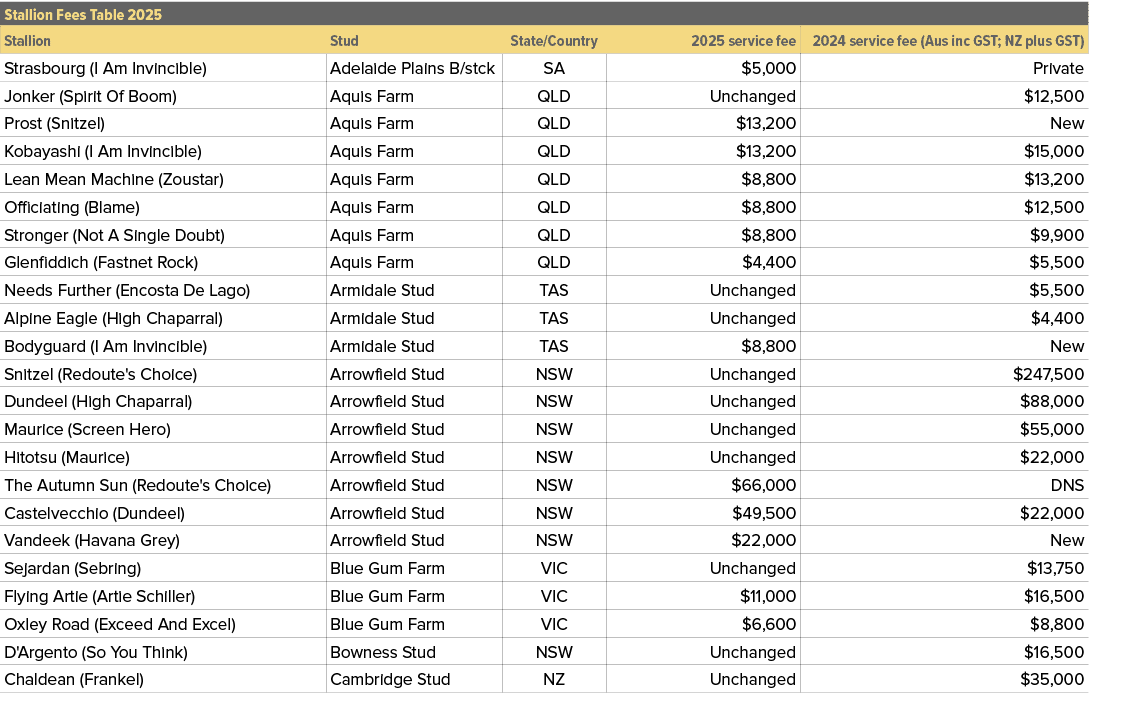Select the Stallion Fees Table 2025 title bar

(85, 14)
